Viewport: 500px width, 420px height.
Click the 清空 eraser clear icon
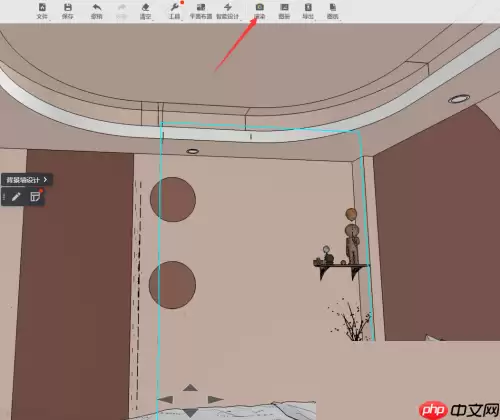145,7
